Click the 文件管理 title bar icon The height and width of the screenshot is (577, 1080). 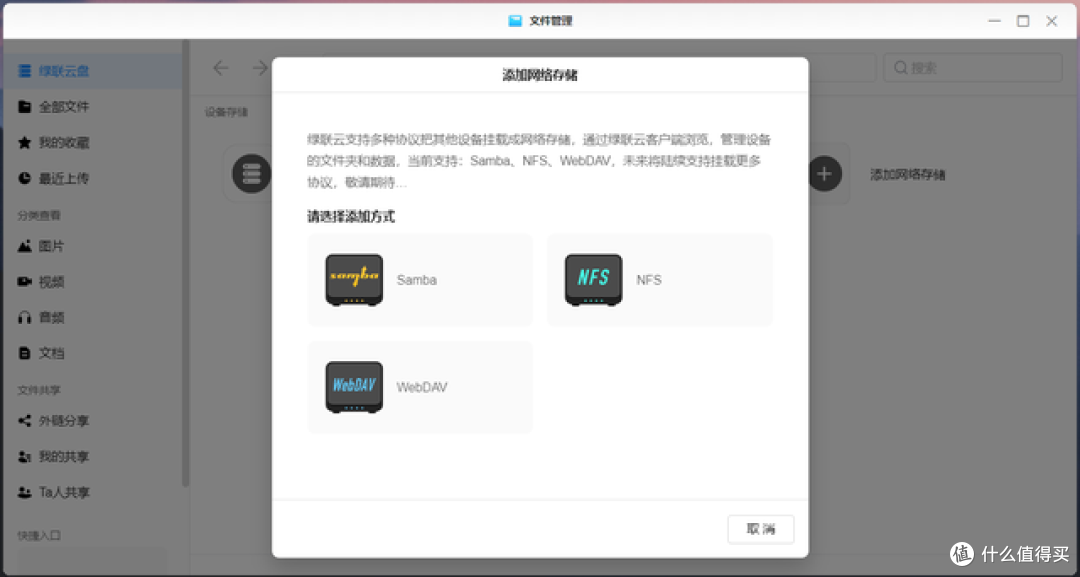pos(515,21)
